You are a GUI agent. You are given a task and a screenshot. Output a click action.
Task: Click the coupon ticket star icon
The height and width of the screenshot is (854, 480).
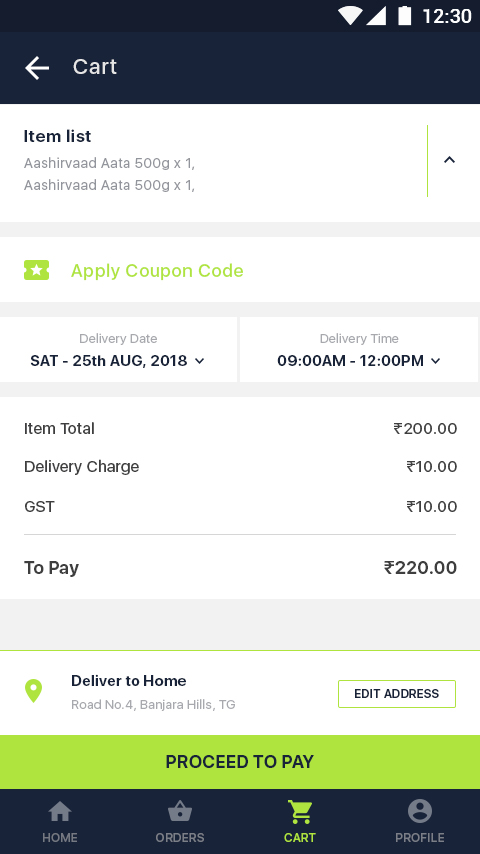37,270
